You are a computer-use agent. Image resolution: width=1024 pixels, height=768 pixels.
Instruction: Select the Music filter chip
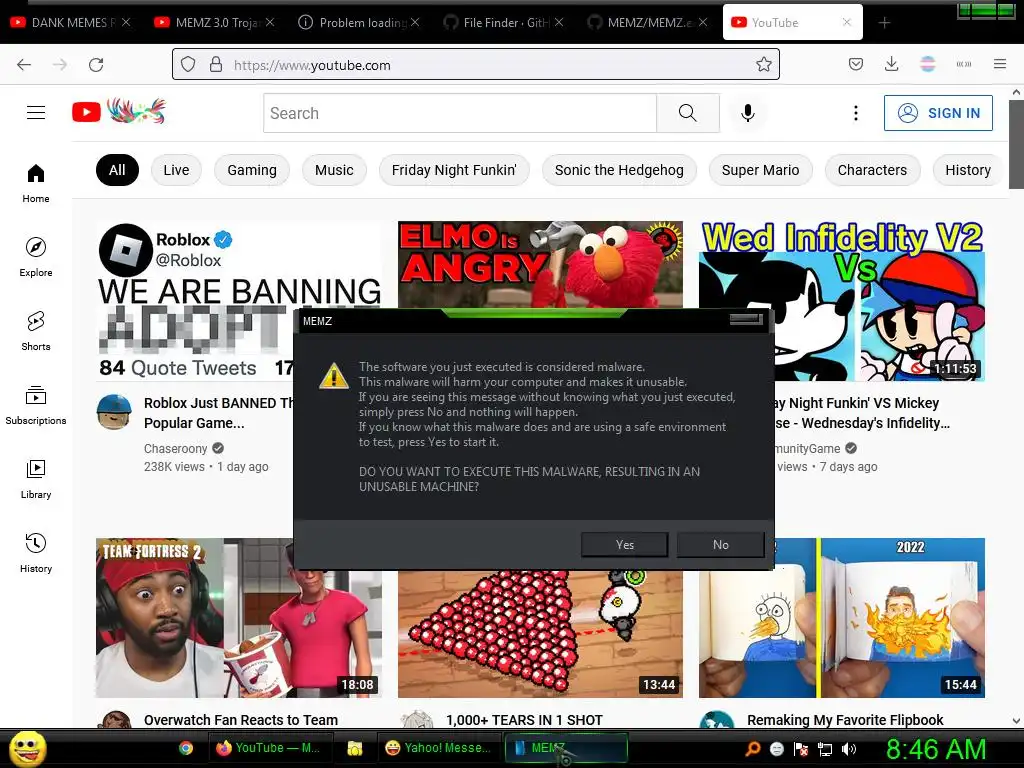pyautogui.click(x=334, y=170)
